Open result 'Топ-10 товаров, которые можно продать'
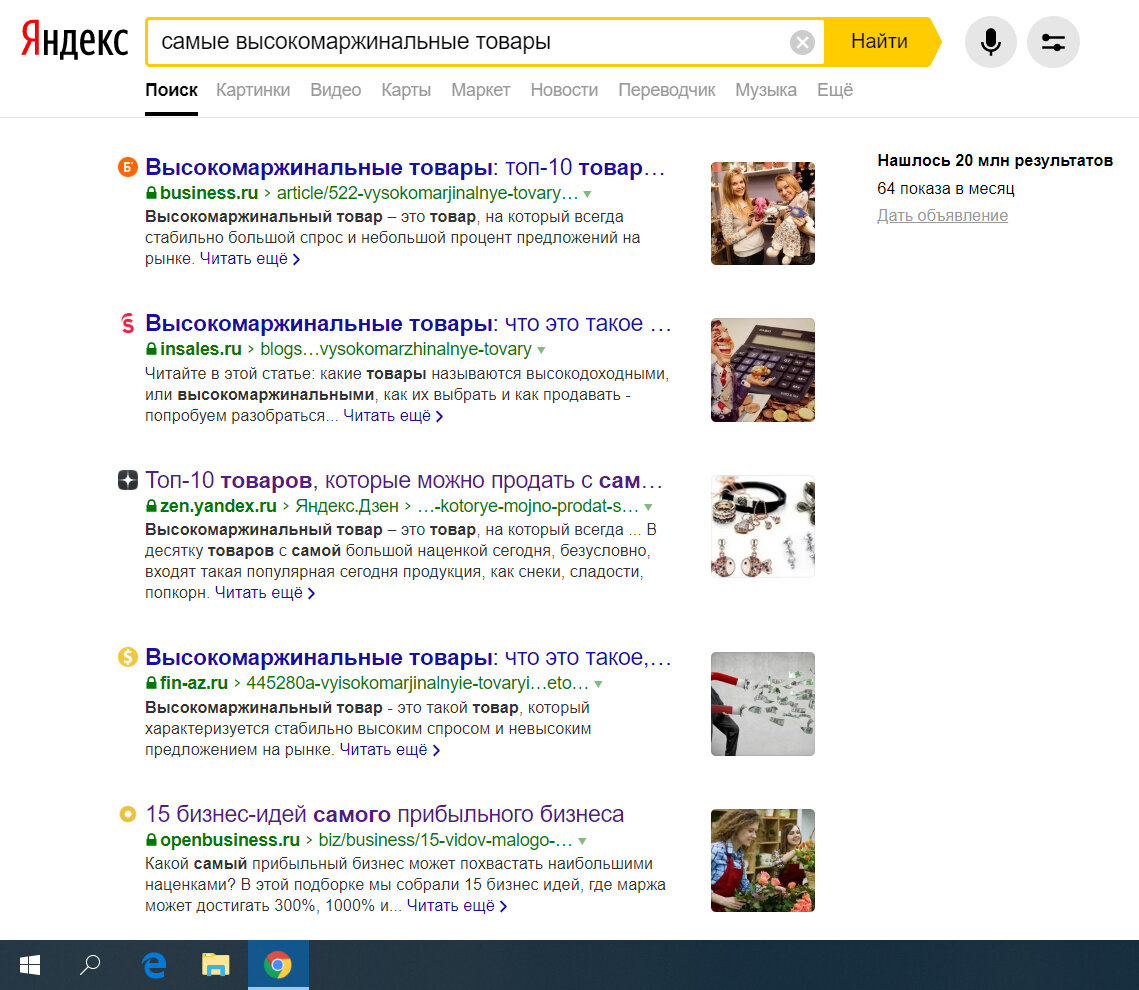Image resolution: width=1139 pixels, height=990 pixels. tap(404, 480)
